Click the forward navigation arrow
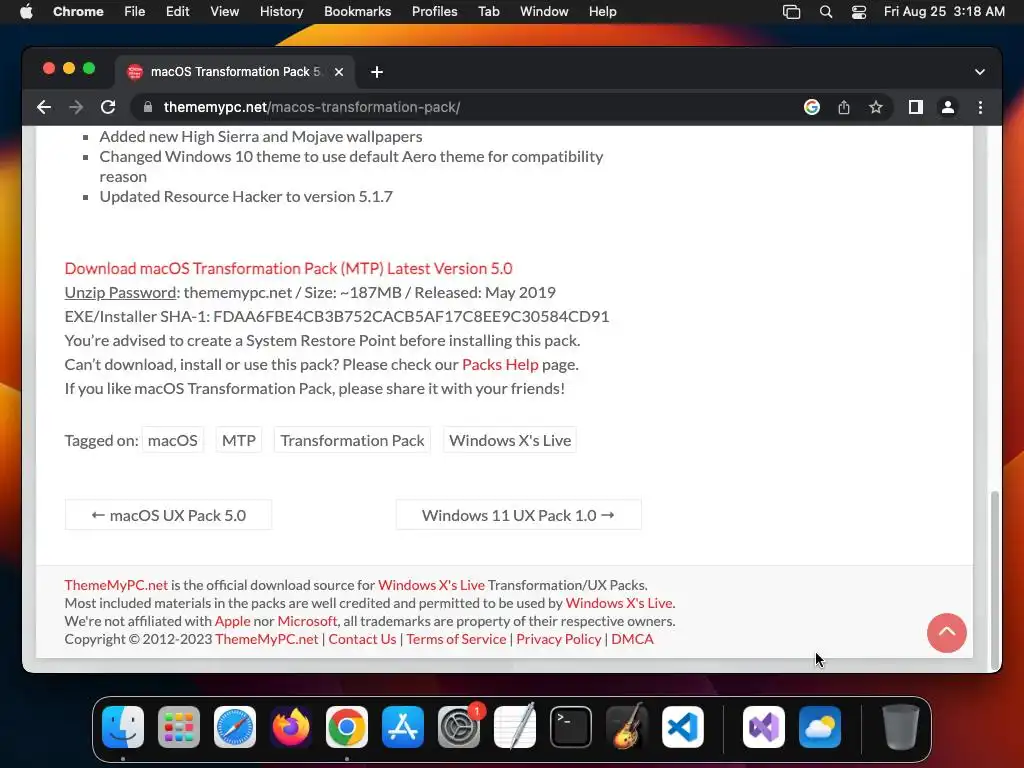Viewport: 1024px width, 768px height. tap(76, 107)
